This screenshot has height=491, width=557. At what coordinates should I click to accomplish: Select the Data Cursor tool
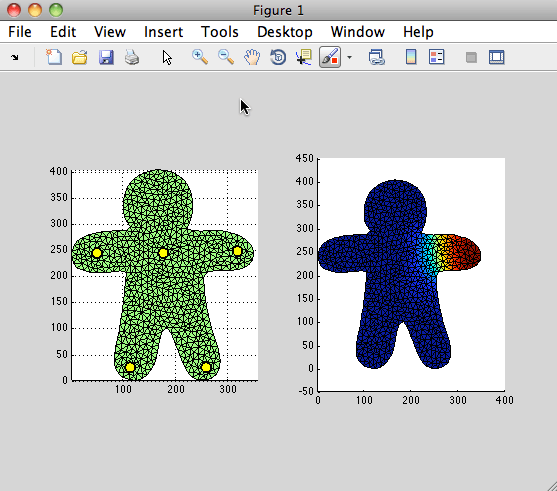304,57
